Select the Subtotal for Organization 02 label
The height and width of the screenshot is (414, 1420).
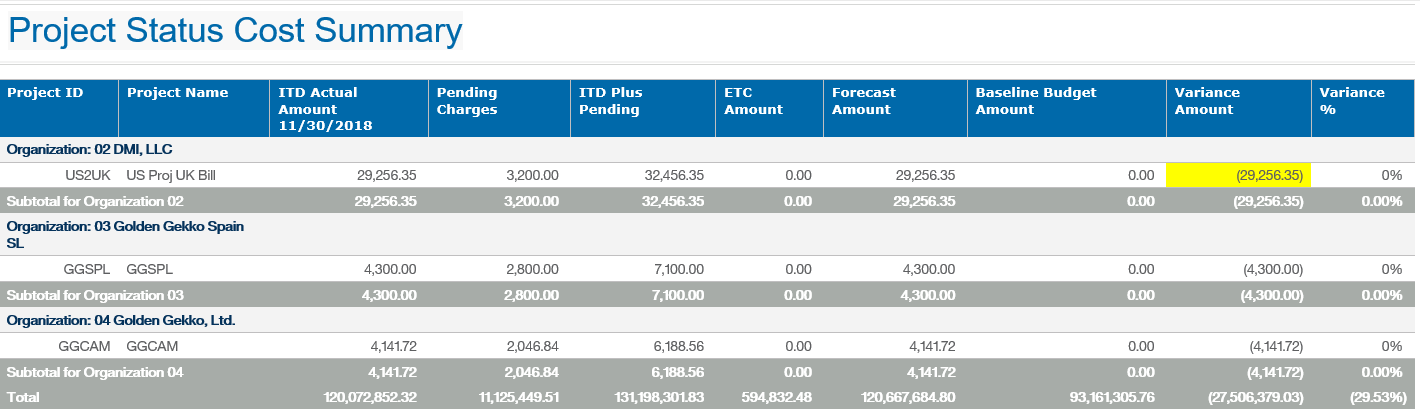pos(95,200)
